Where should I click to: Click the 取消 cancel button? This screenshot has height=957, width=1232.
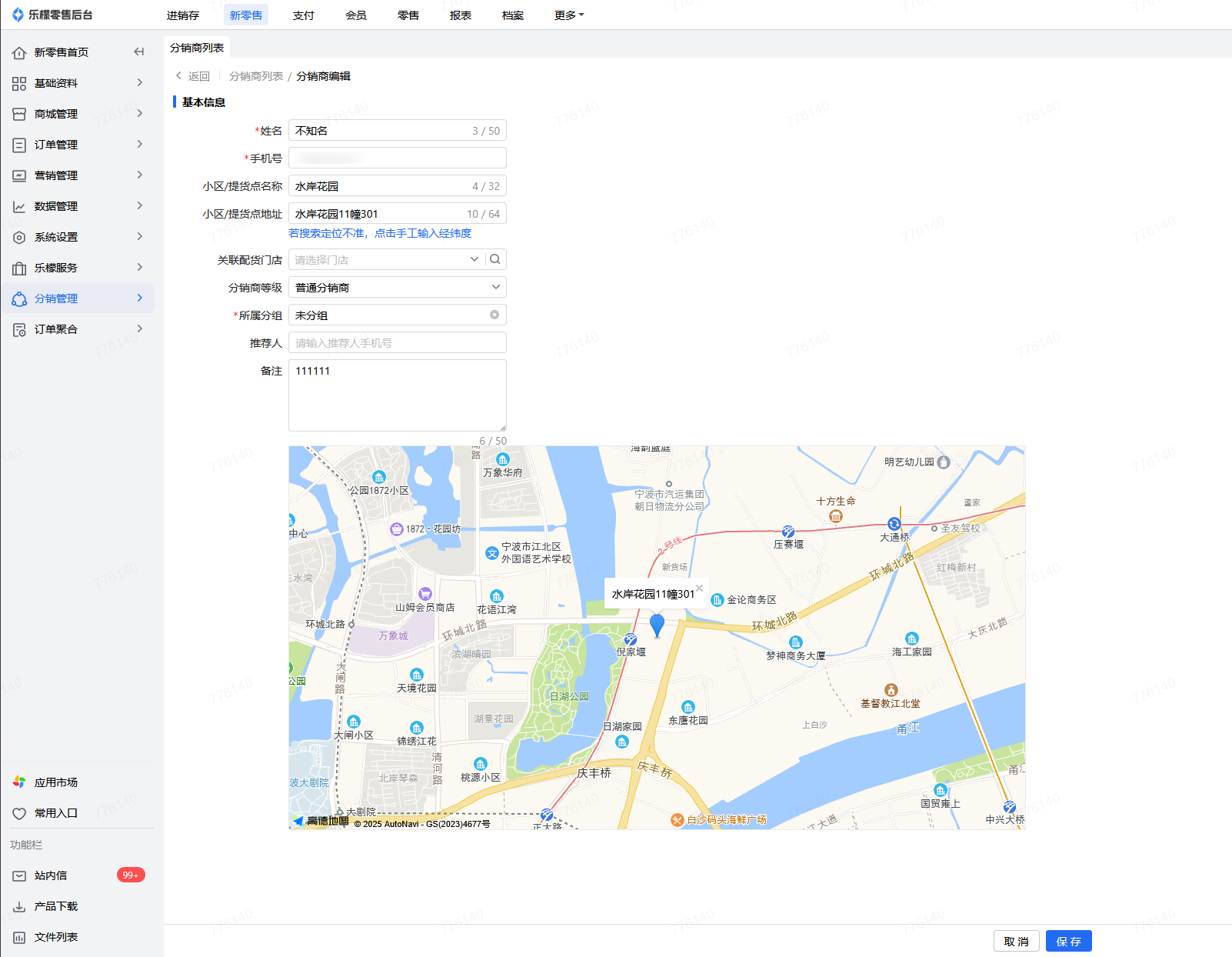1017,941
